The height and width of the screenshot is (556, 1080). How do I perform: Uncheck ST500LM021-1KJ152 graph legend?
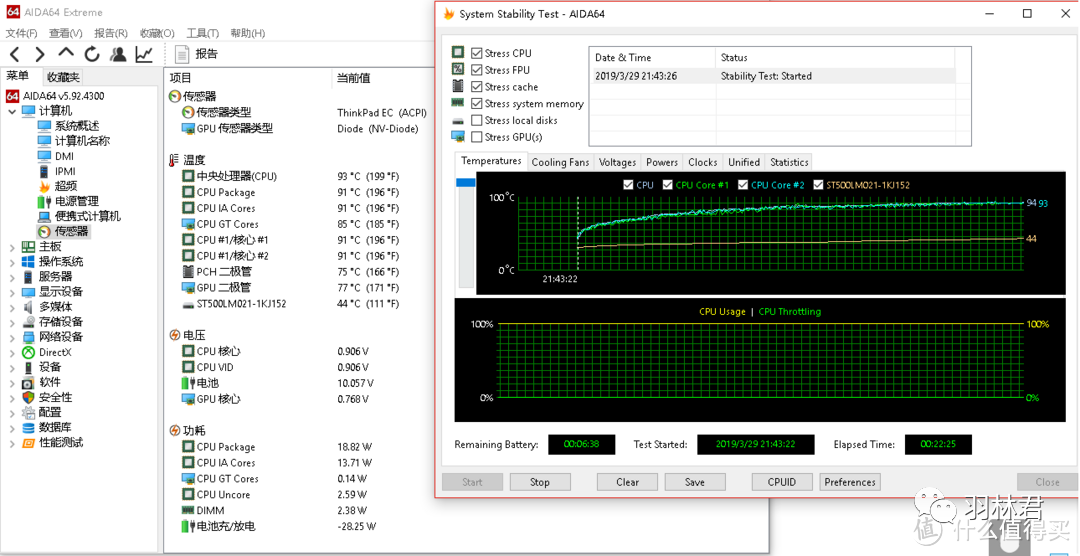click(x=818, y=185)
